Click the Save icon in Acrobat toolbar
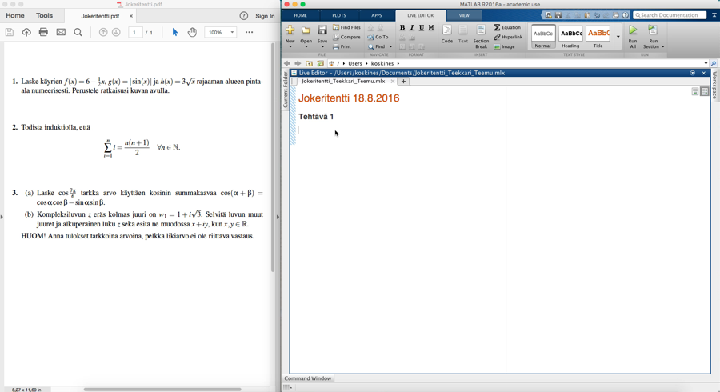 pos(9,32)
